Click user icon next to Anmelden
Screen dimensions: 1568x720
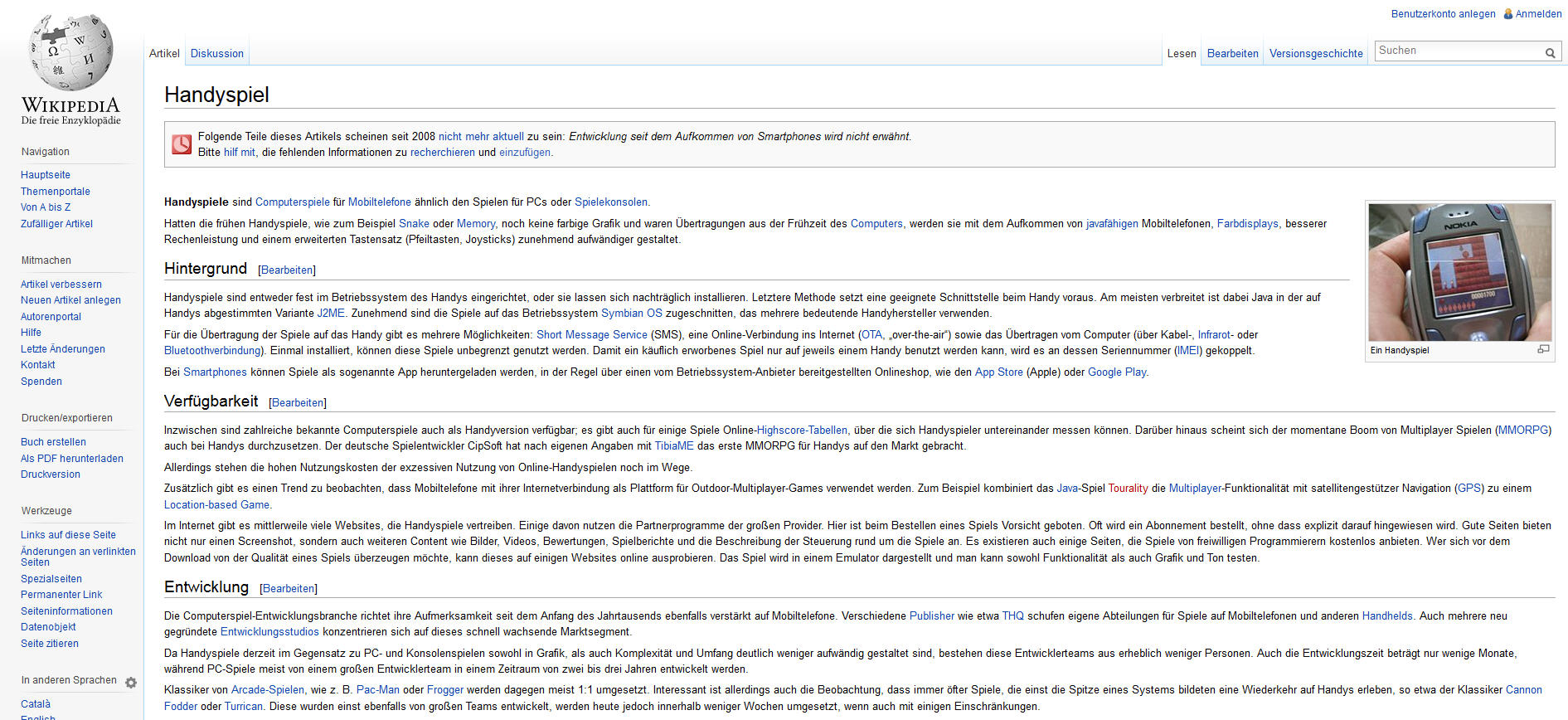click(1508, 14)
